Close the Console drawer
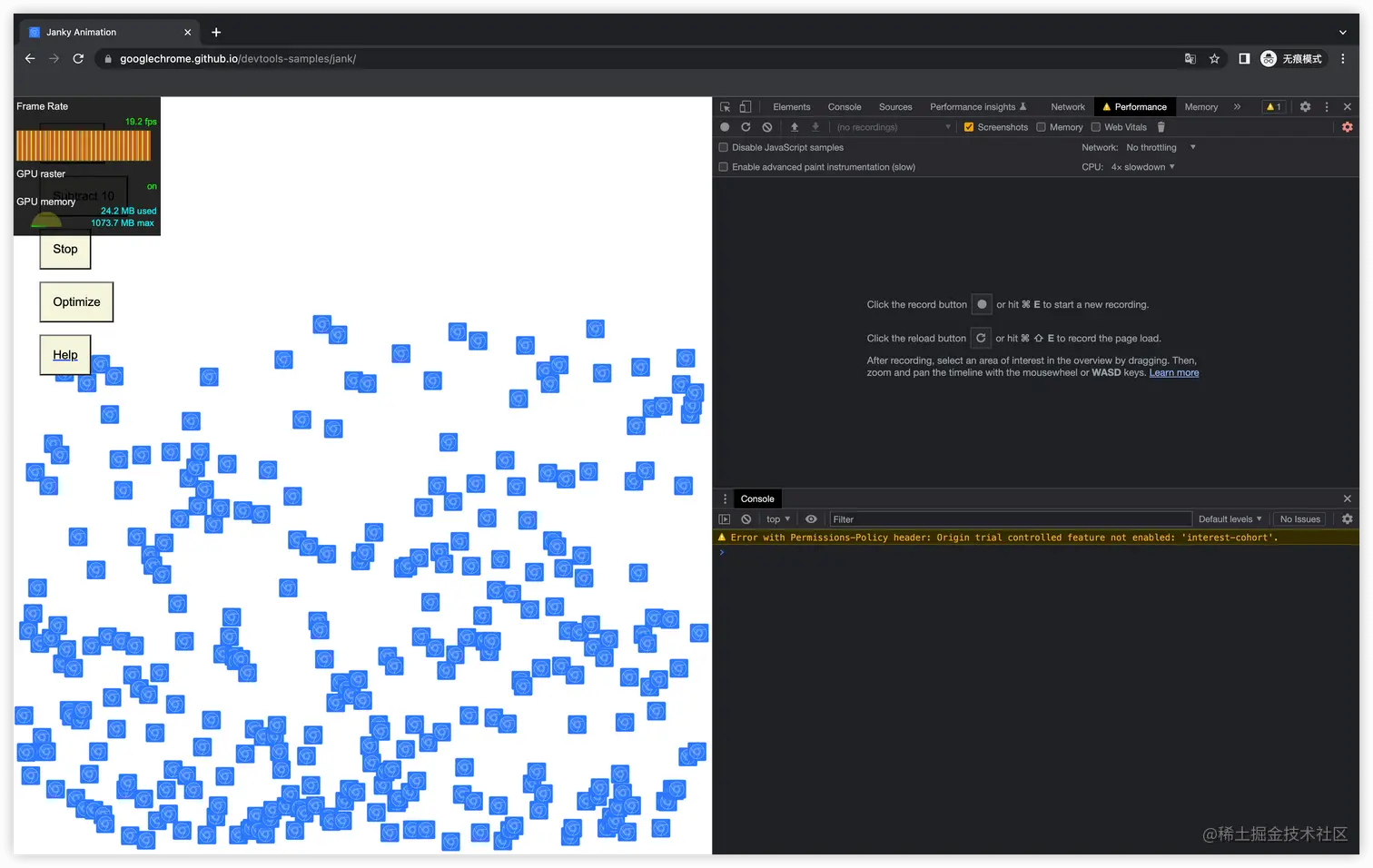1373x868 pixels. [1348, 498]
